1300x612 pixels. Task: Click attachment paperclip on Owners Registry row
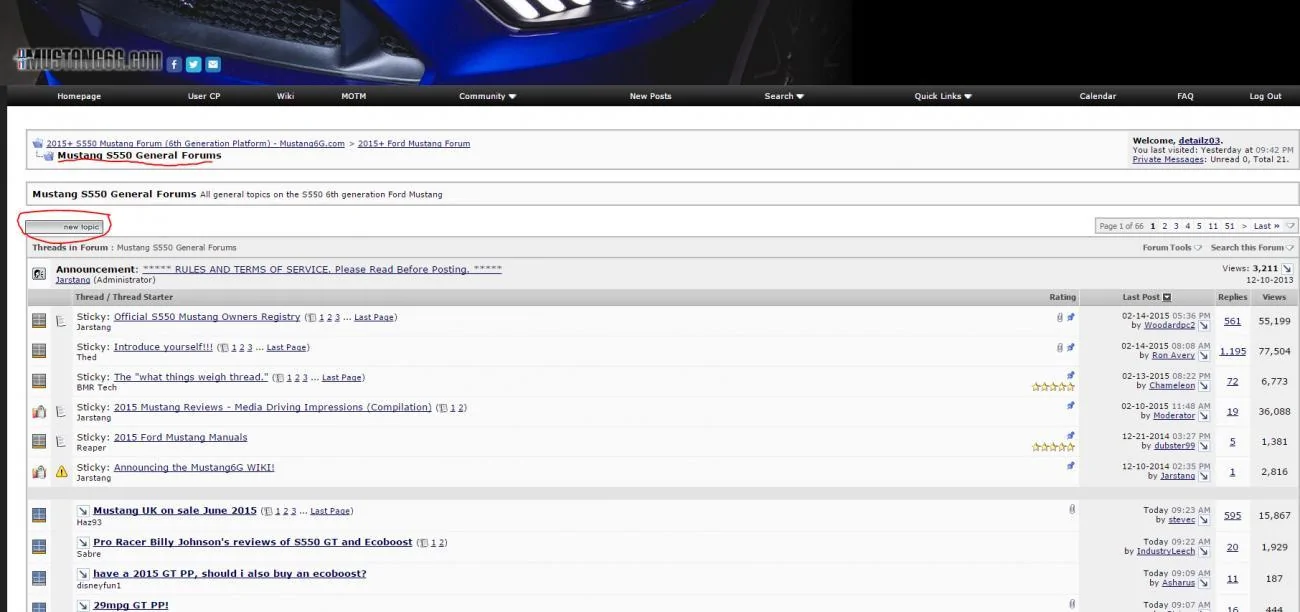[x=1060, y=317]
